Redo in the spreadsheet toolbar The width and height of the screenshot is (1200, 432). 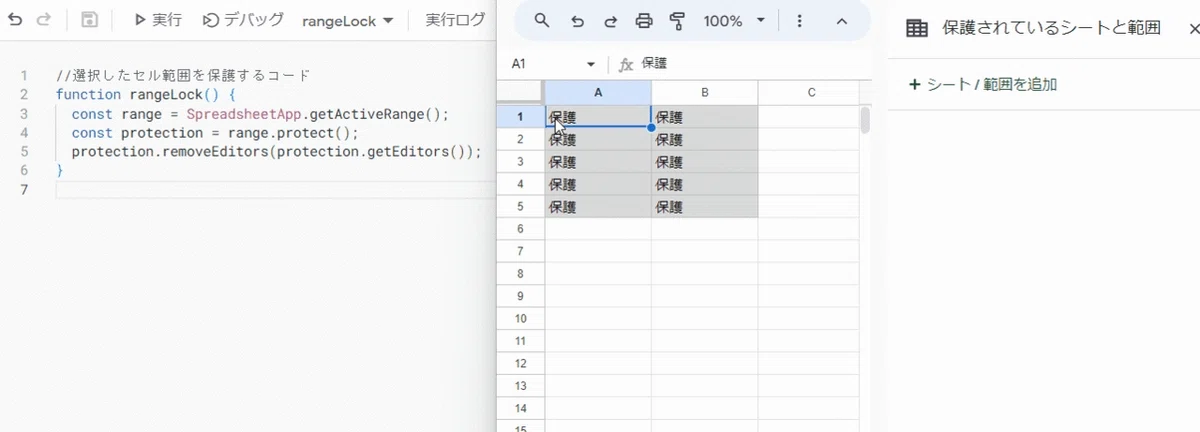[x=610, y=21]
